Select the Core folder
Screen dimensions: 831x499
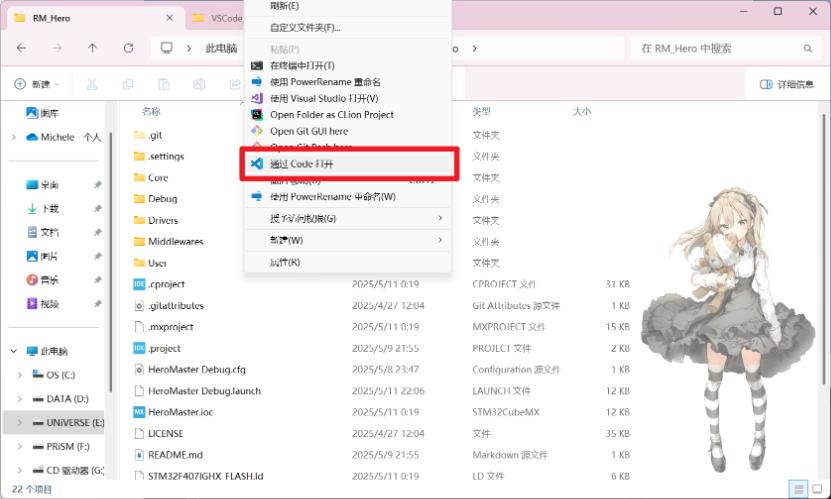point(151,177)
